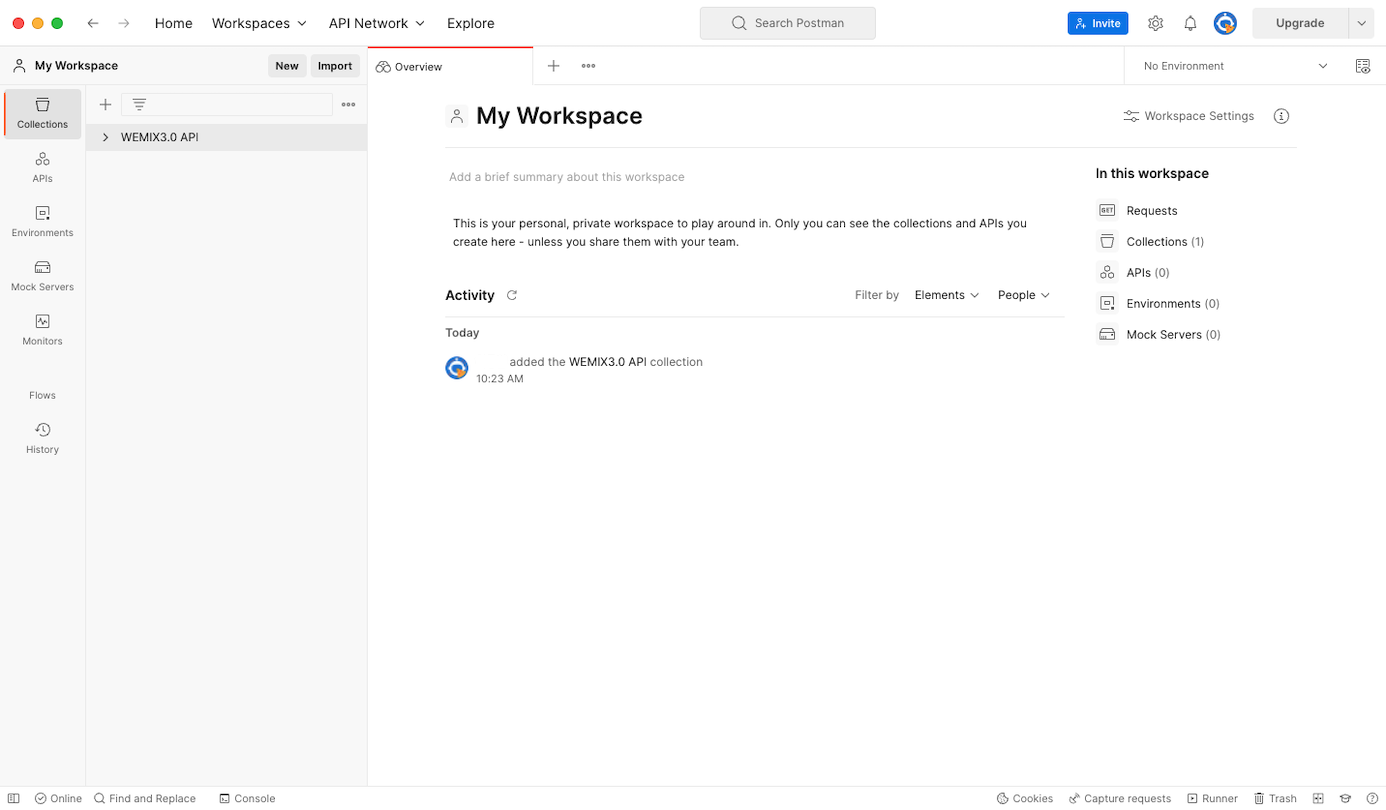Open the No Environment dropdown

1235,66
